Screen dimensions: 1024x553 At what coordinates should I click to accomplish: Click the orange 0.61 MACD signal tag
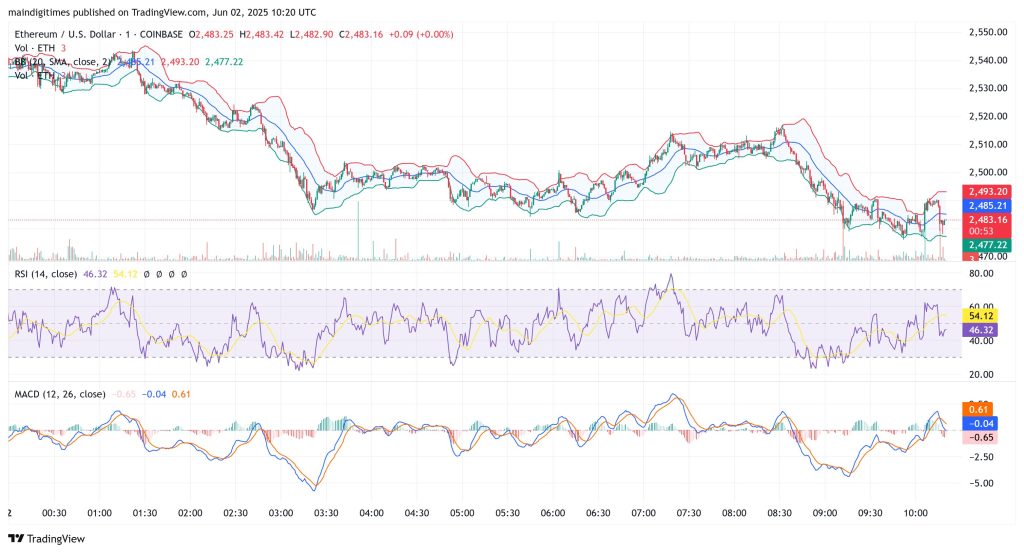980,409
